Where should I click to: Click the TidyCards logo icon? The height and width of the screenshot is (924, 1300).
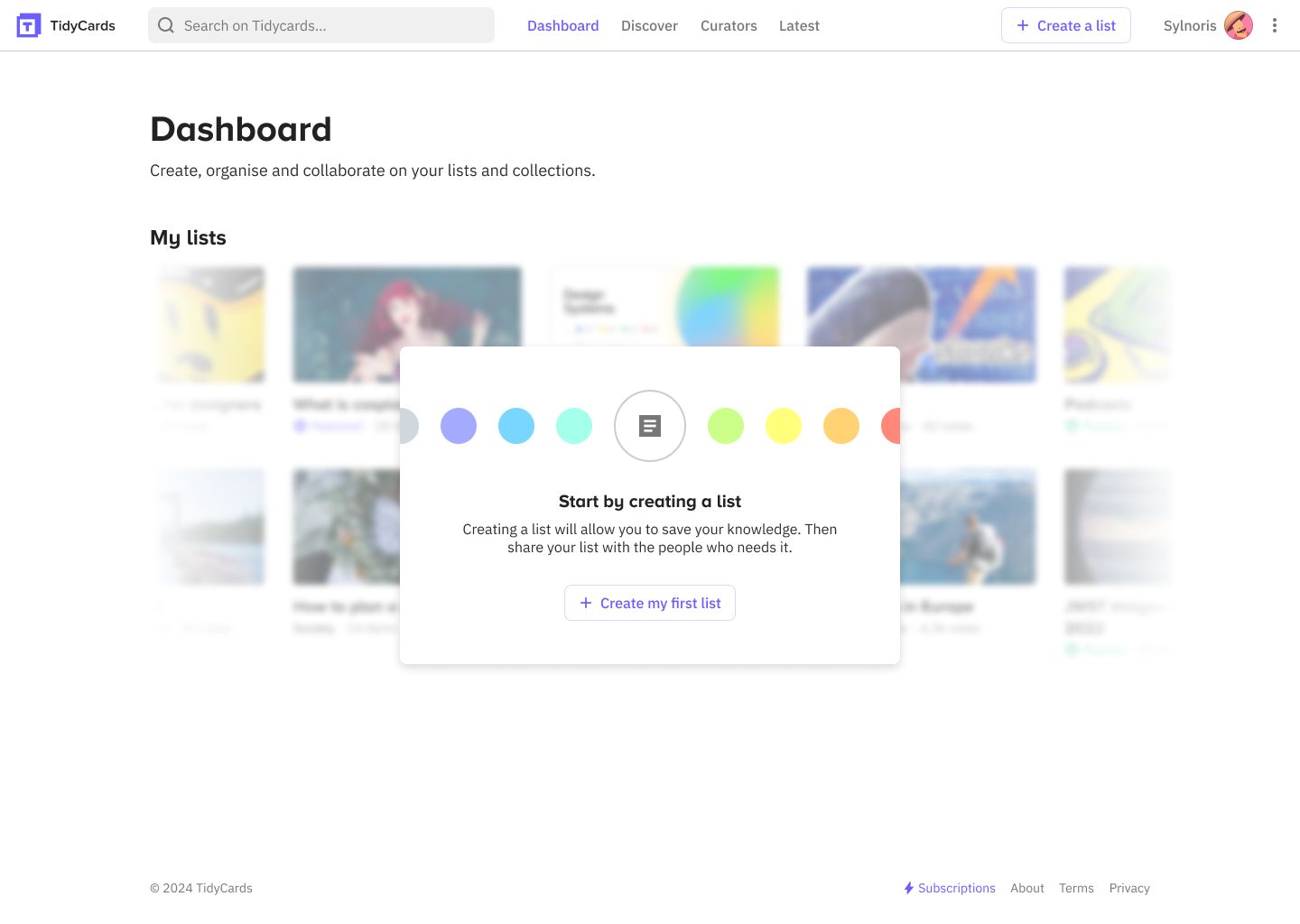[29, 25]
